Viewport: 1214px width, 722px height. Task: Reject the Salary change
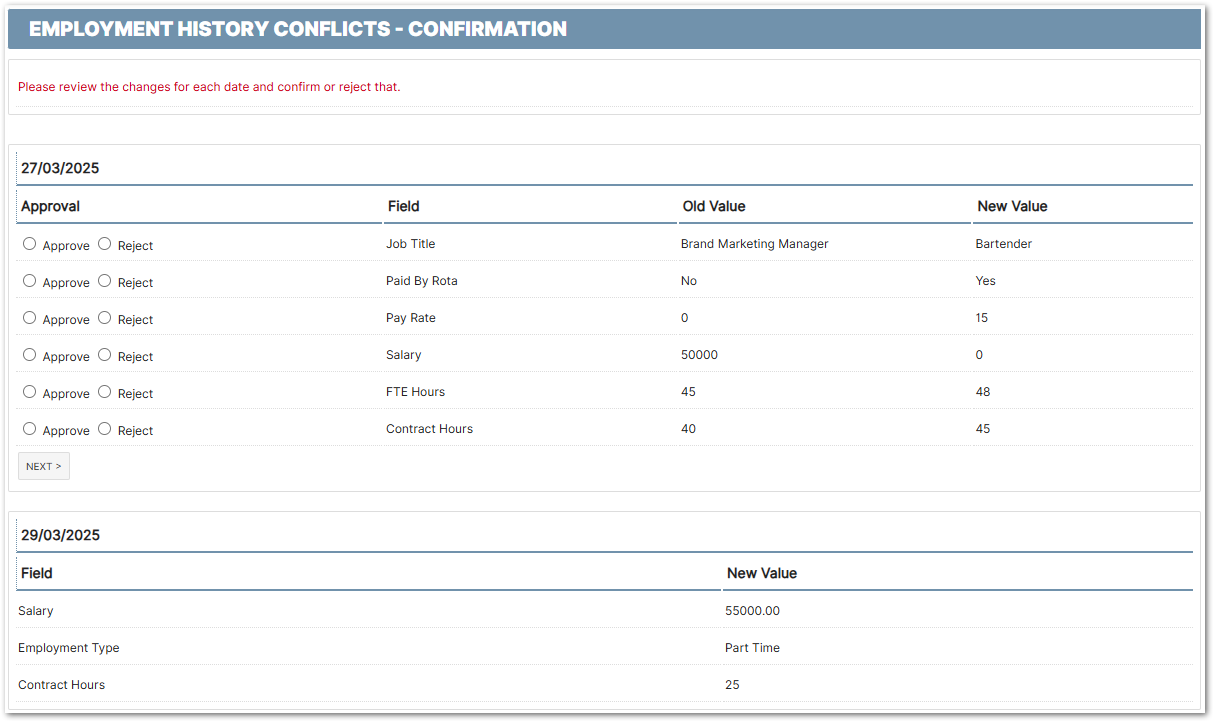pyautogui.click(x=105, y=355)
